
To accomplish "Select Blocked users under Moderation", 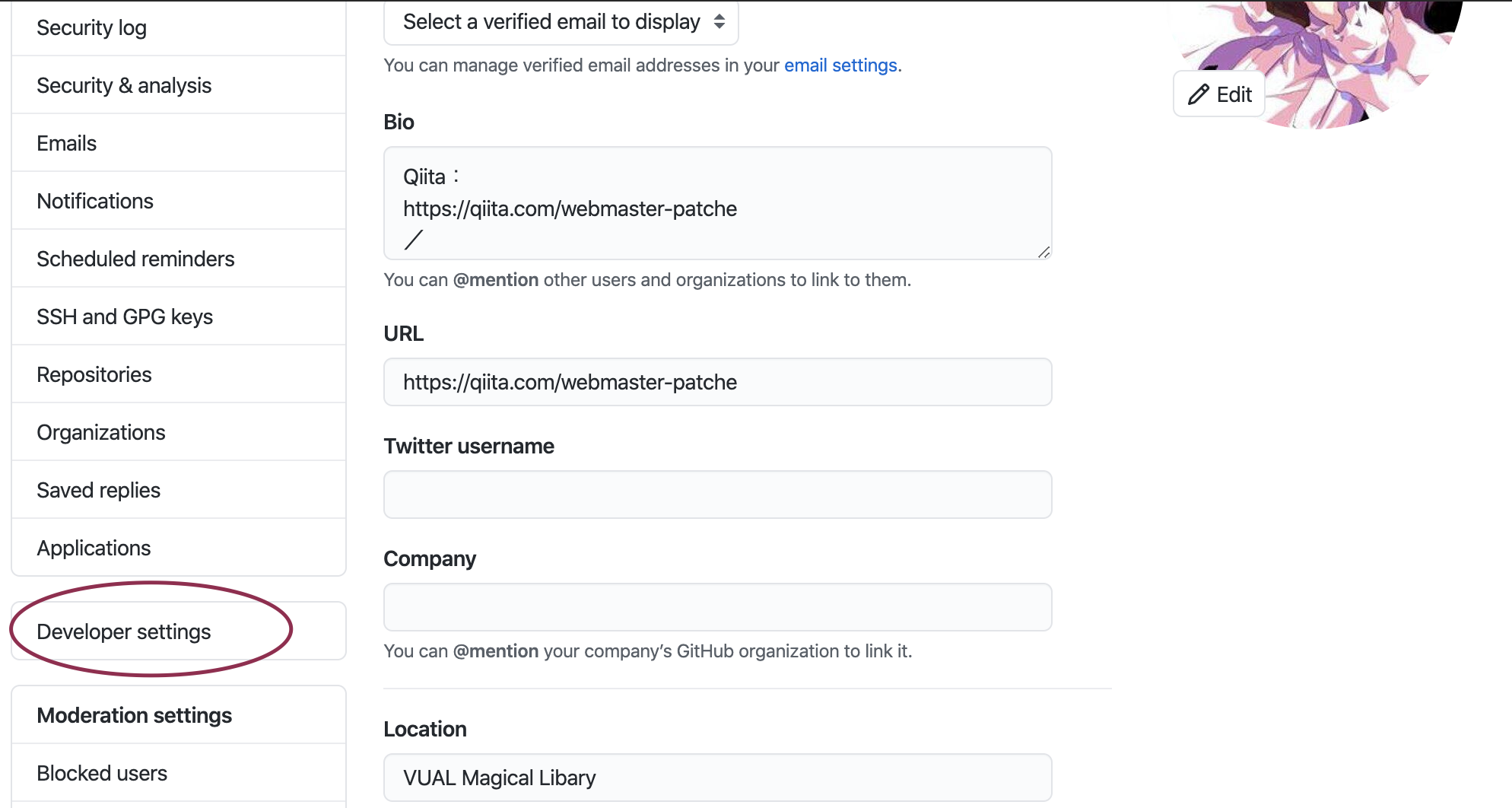I will click(102, 774).
